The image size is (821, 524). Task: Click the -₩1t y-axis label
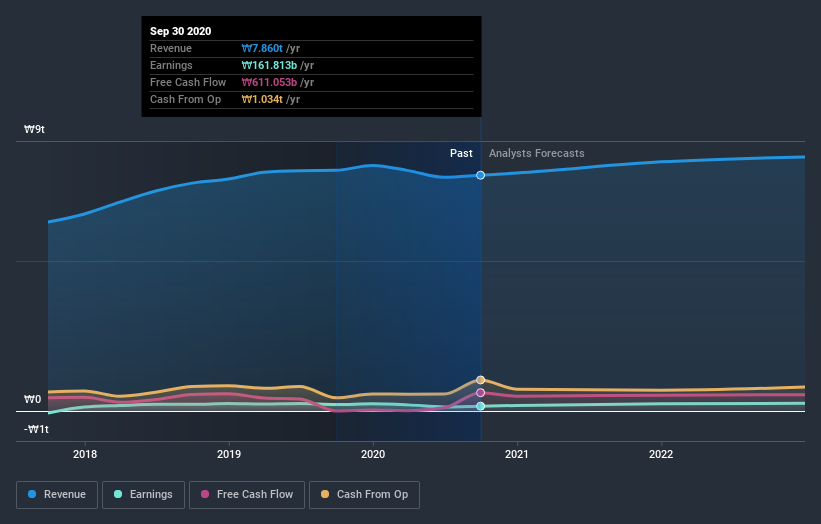click(36, 429)
